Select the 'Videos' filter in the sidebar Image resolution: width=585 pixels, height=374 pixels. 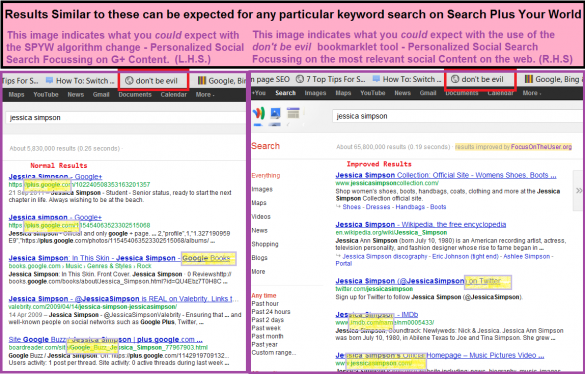click(x=261, y=216)
